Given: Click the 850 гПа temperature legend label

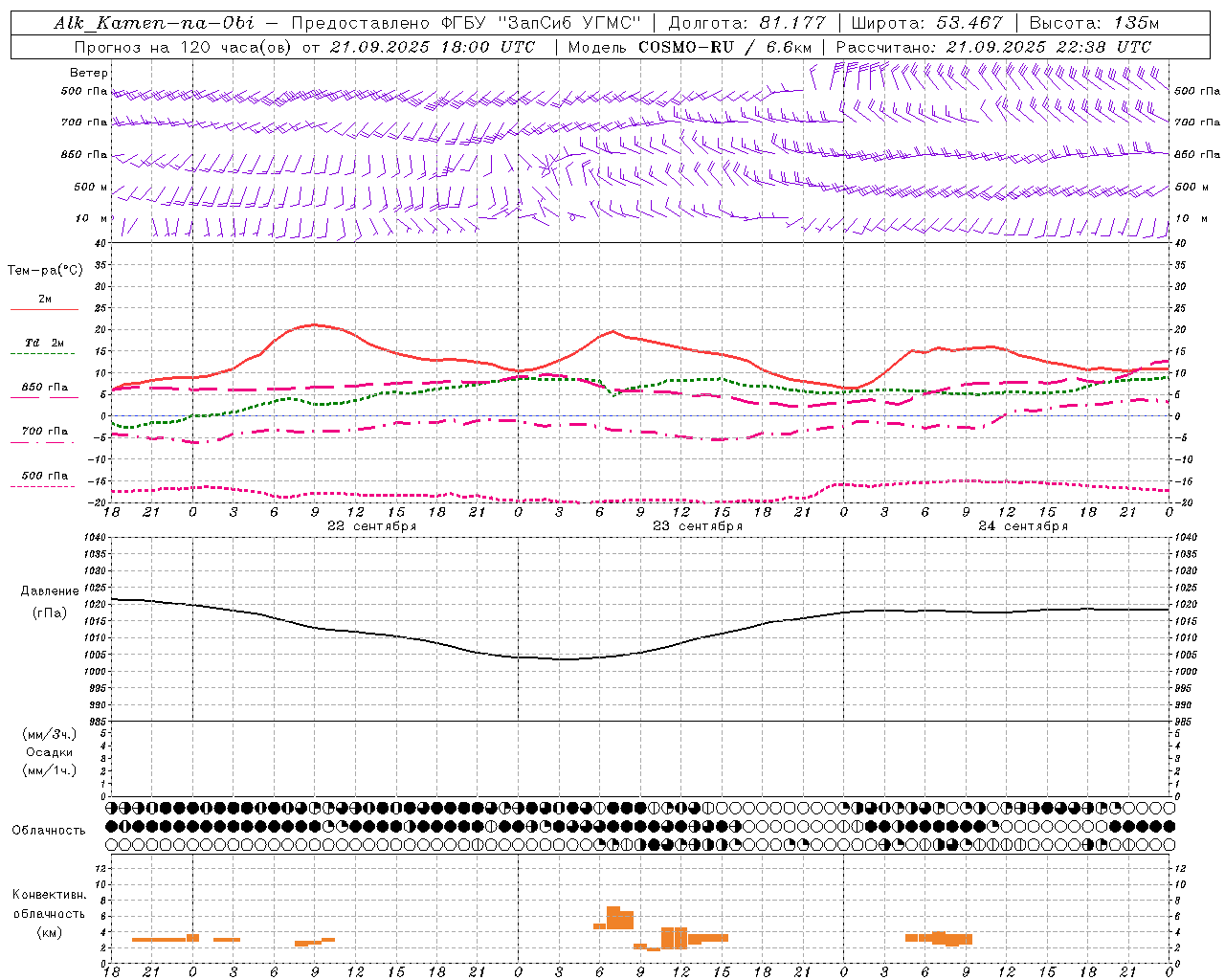Looking at the screenshot, I should point(45,388).
